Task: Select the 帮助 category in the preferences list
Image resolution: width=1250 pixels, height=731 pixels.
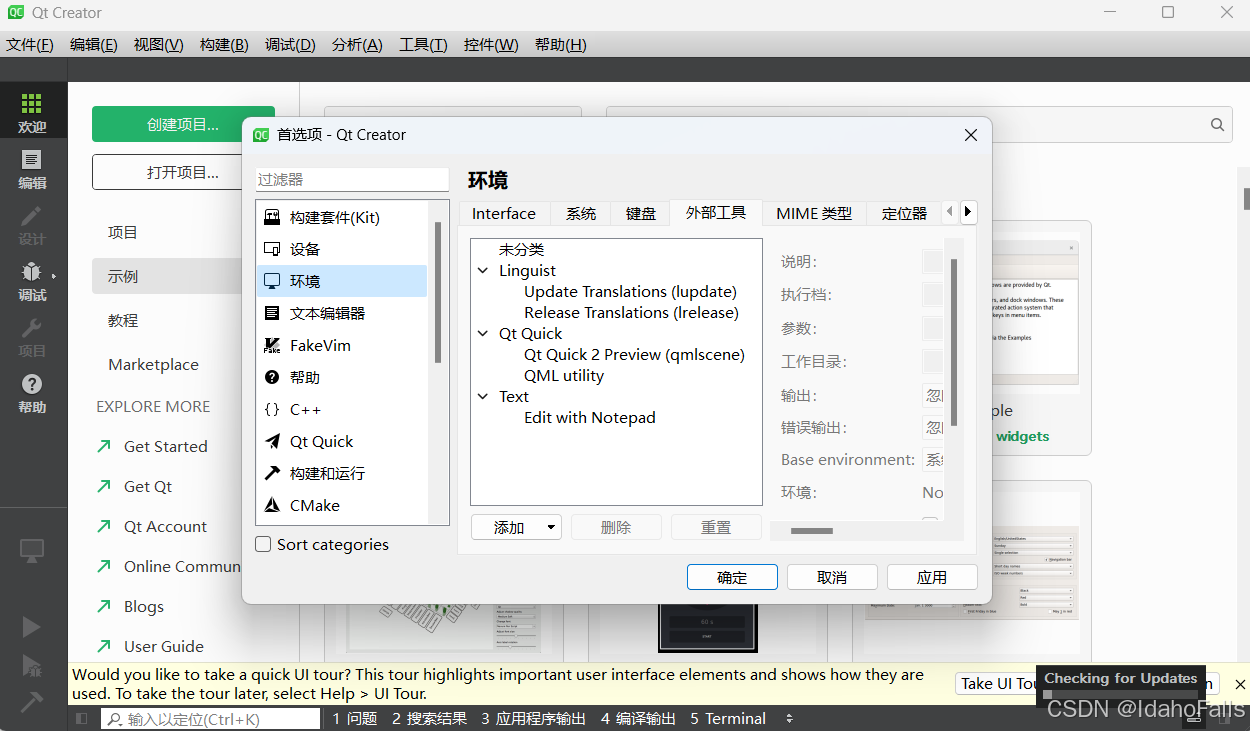Action: (x=342, y=377)
